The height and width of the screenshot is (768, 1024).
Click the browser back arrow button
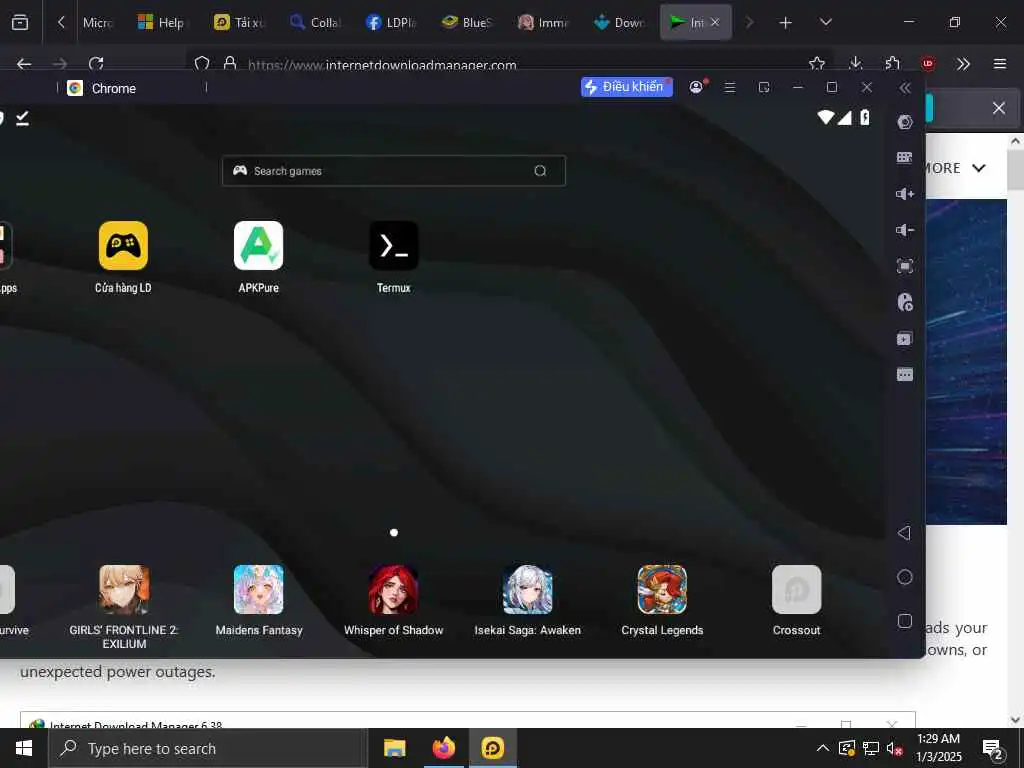pos(24,64)
